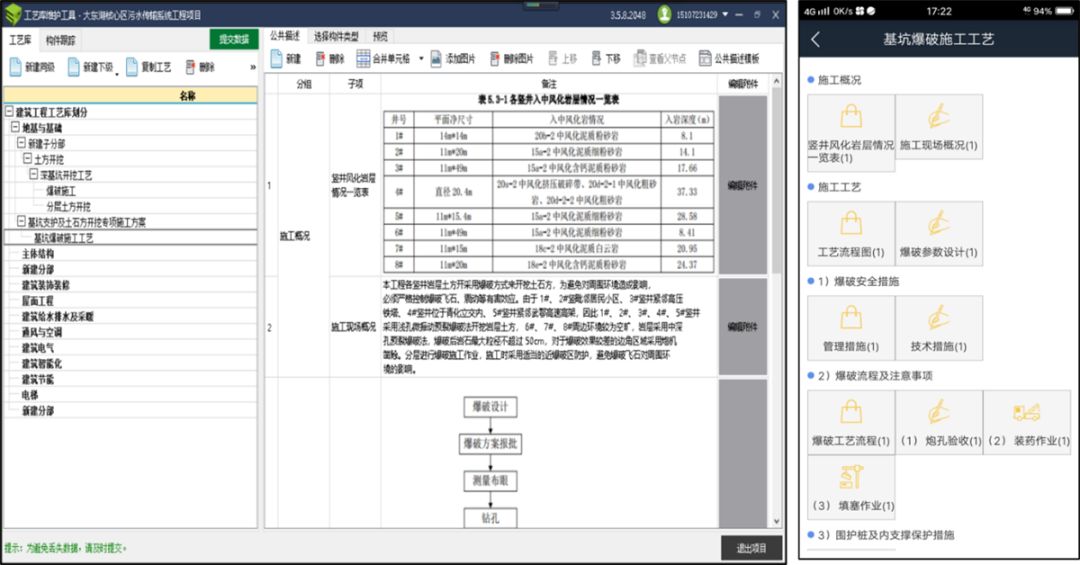
Task: Open the 选择构件类型 tab
Action: (336, 36)
